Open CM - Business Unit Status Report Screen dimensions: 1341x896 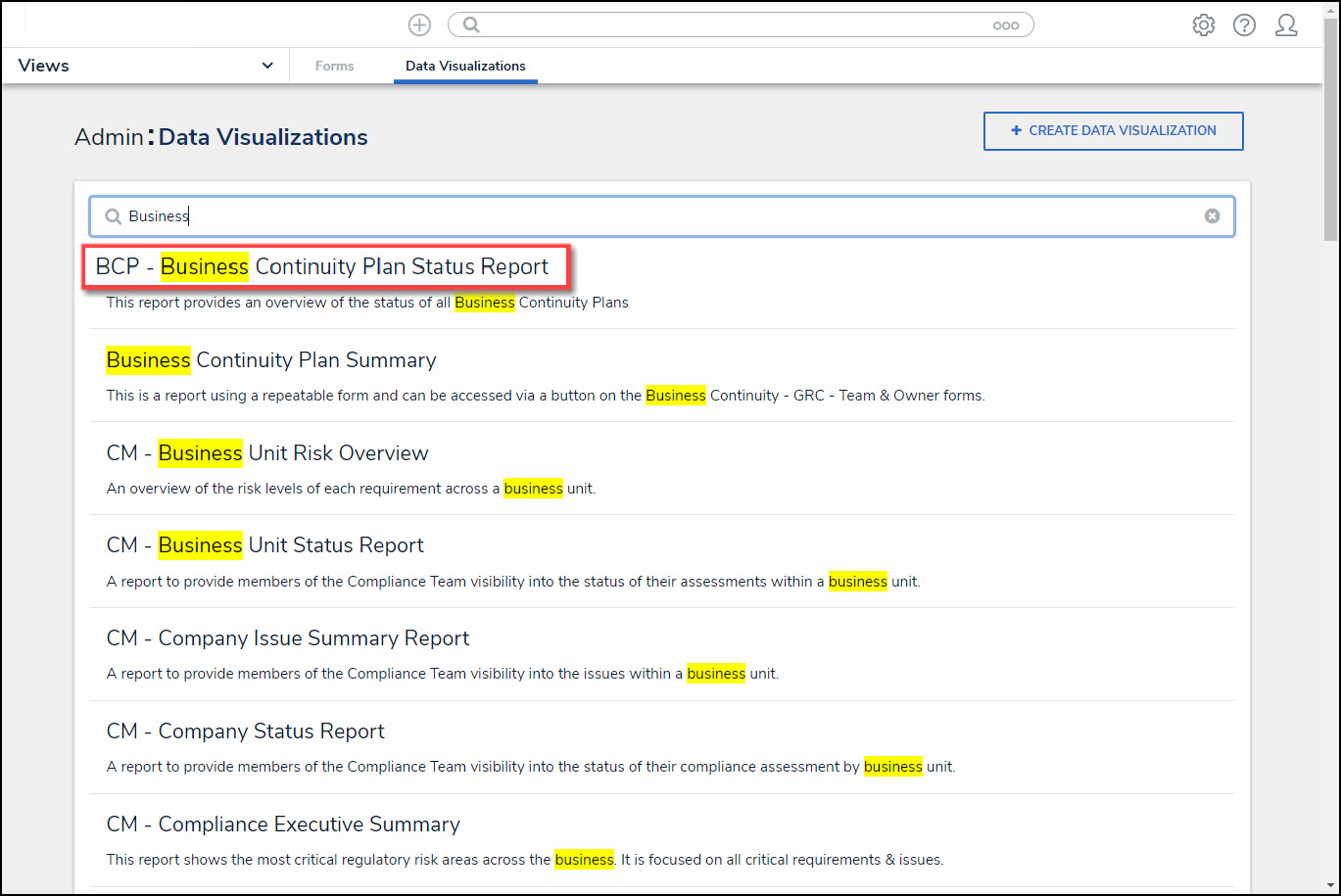tap(265, 545)
